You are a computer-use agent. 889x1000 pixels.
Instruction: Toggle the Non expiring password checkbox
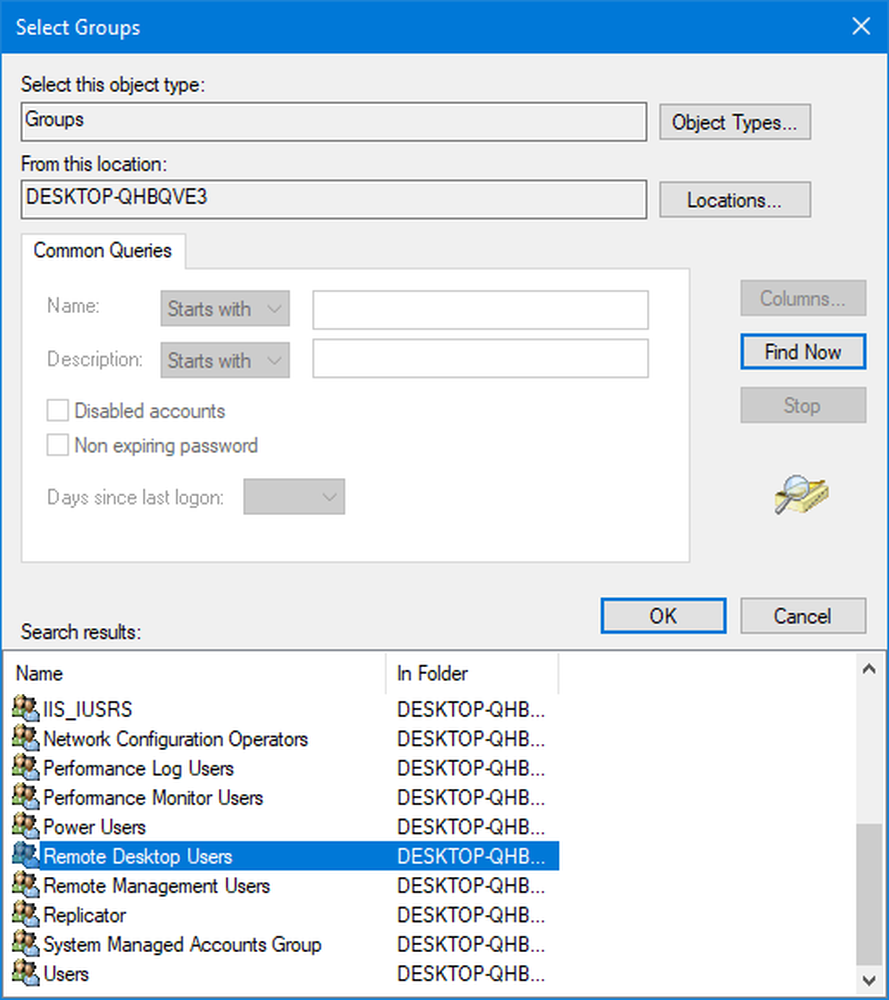[58, 446]
